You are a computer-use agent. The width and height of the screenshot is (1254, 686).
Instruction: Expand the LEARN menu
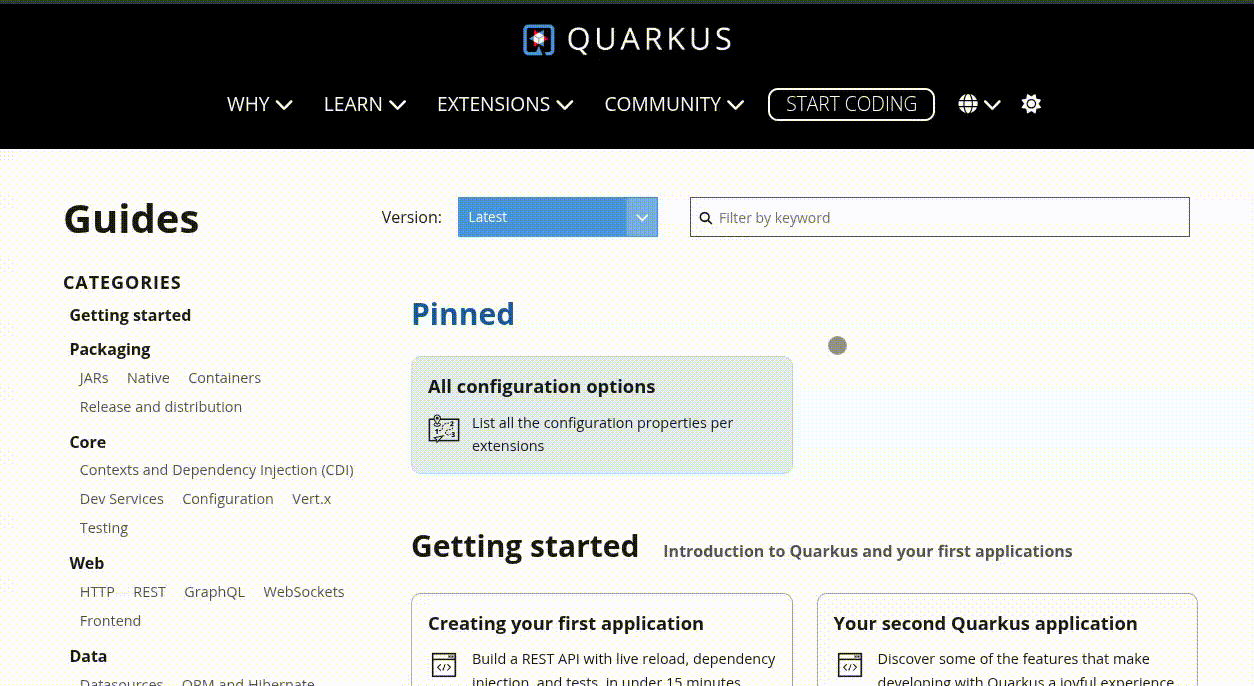coord(365,104)
